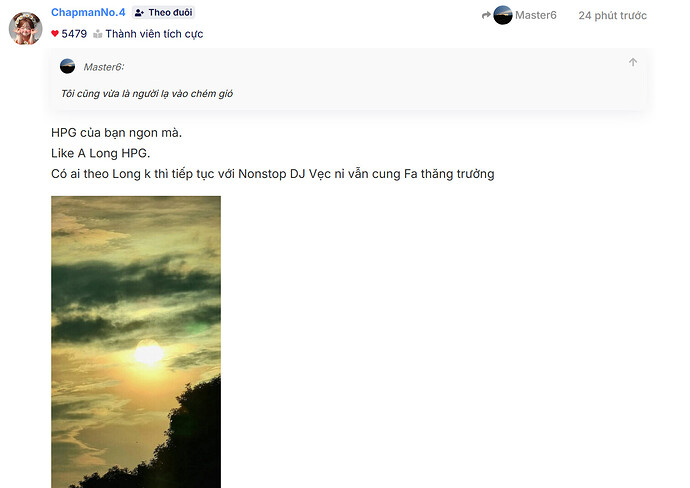Open the sunset sky image attachment
The height and width of the screenshot is (488, 690).
click(x=136, y=342)
